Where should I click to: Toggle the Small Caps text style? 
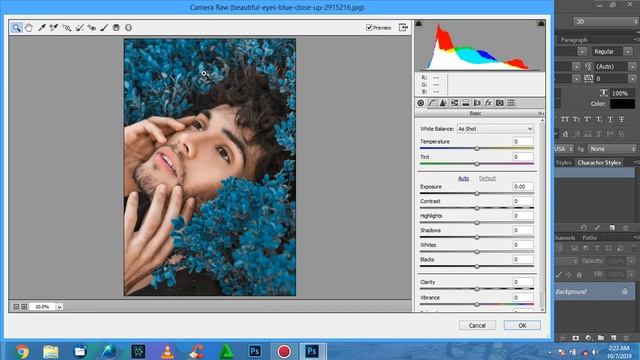point(576,119)
